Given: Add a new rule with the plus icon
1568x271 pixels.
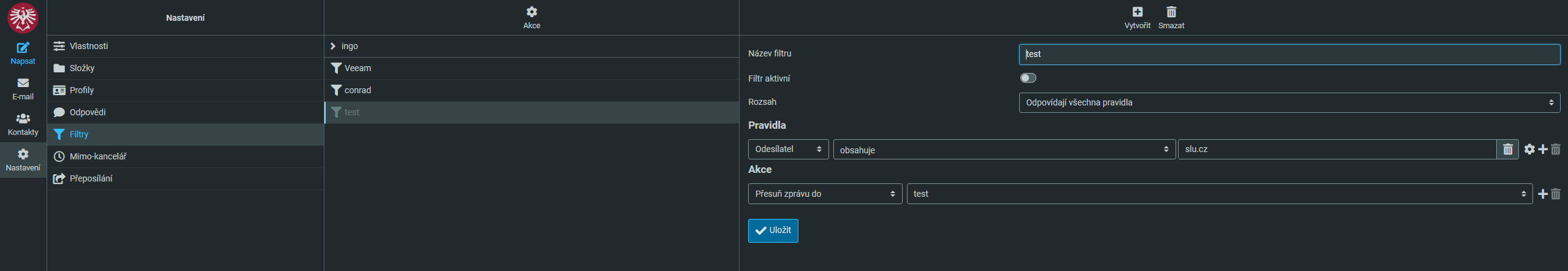Looking at the screenshot, I should (1543, 149).
